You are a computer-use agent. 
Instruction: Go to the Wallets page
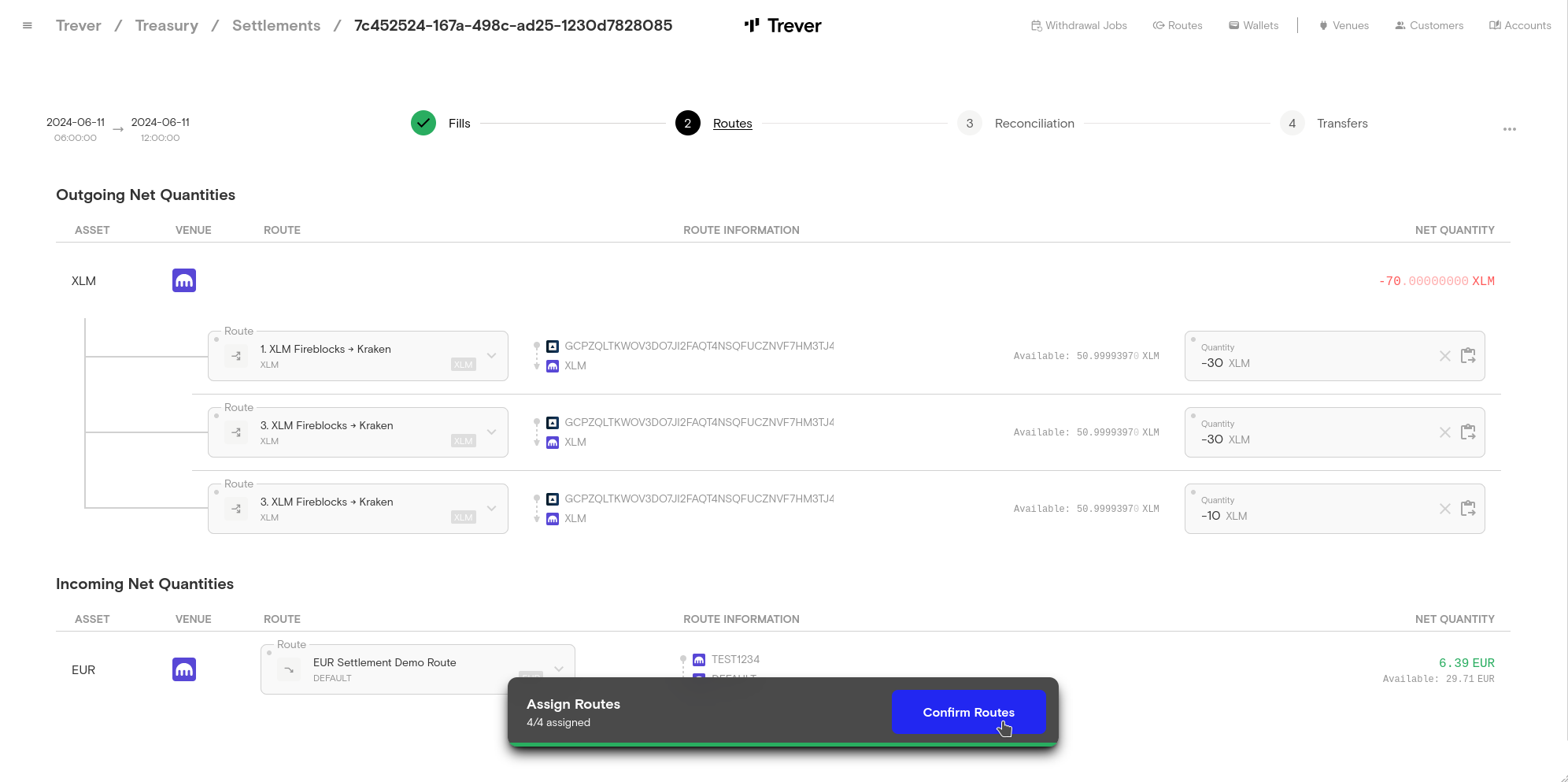[x=1253, y=25]
